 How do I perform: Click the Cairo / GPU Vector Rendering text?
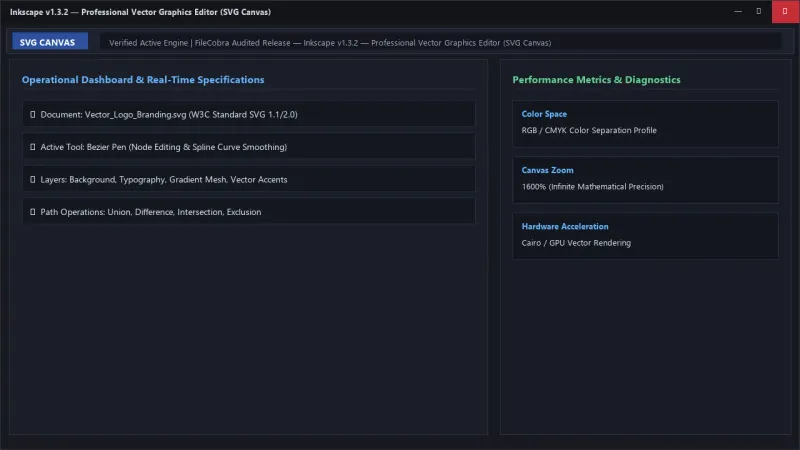[x=576, y=243]
